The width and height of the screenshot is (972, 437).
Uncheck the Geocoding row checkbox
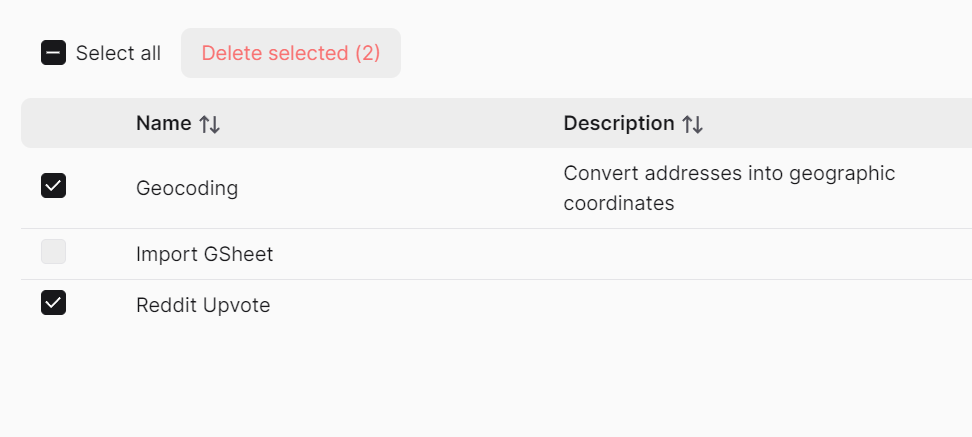(x=54, y=186)
